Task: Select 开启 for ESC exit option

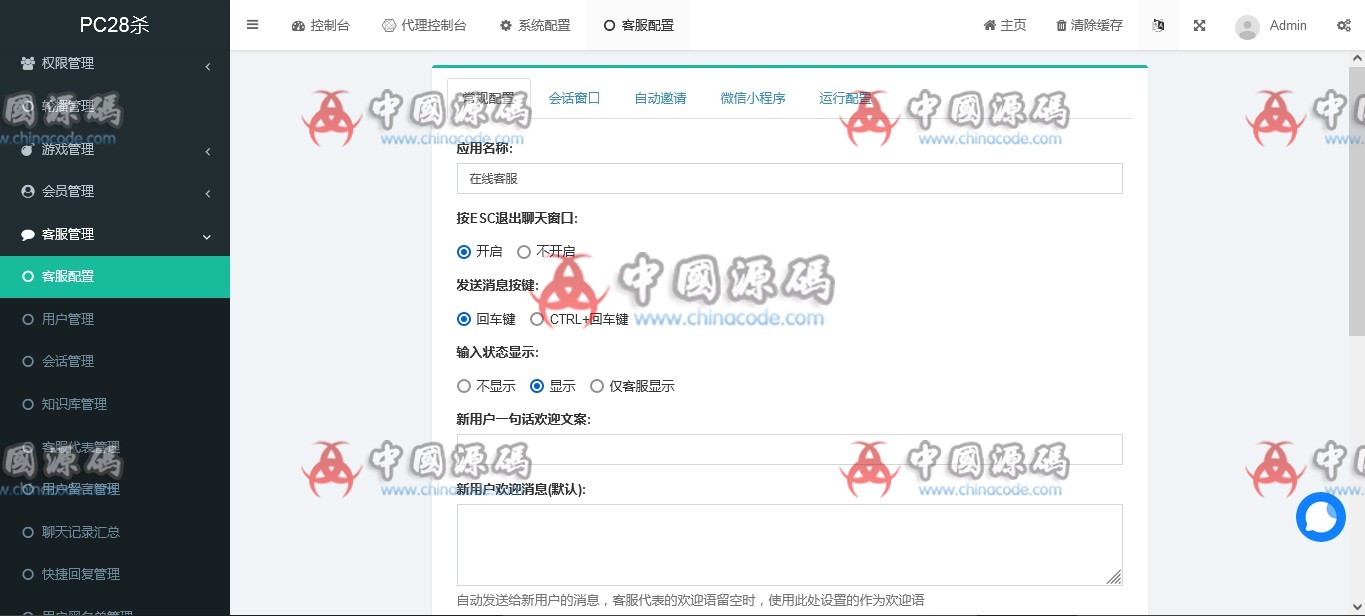Action: (464, 252)
